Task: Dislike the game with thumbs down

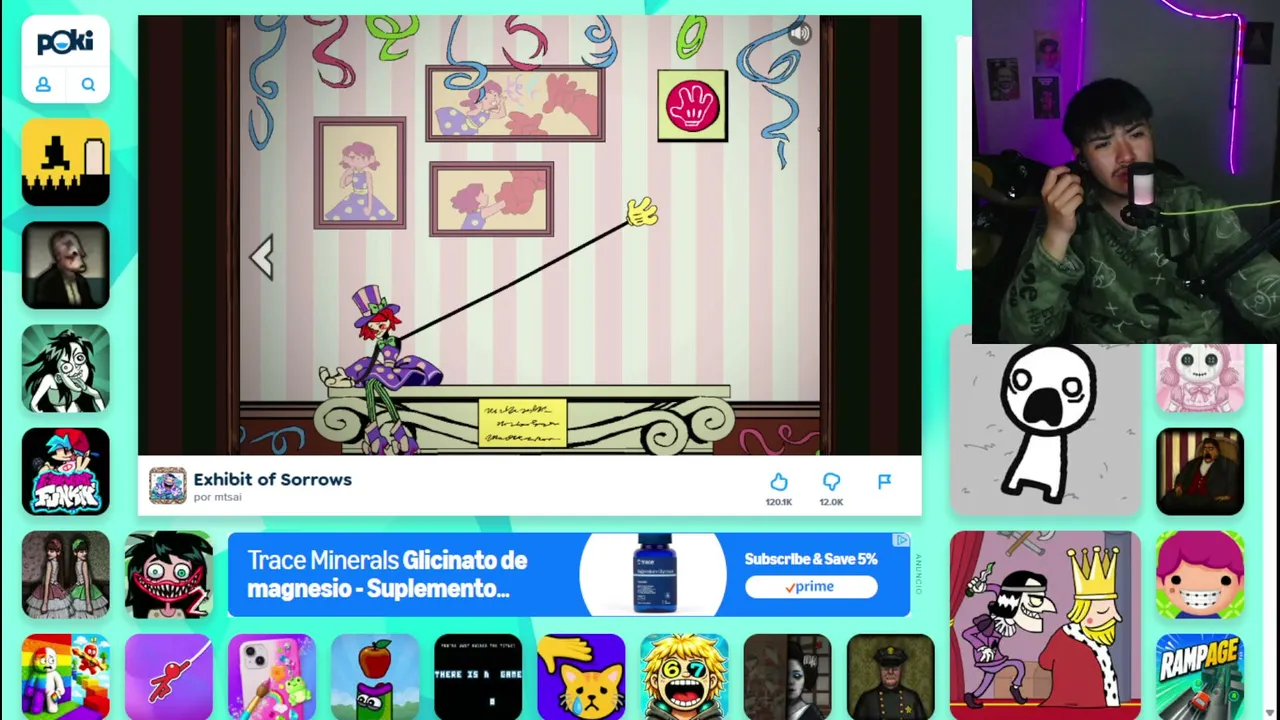Action: 831,483
